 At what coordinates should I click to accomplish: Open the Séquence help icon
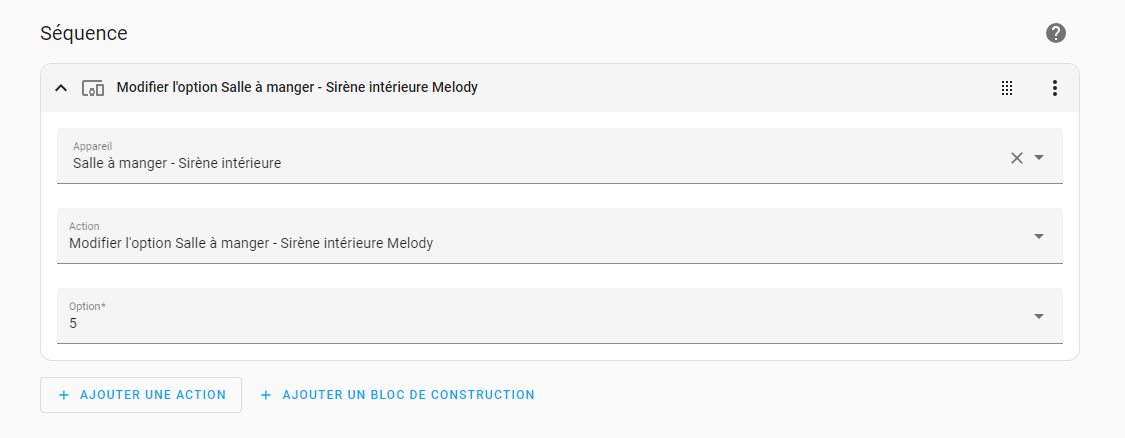(1056, 33)
